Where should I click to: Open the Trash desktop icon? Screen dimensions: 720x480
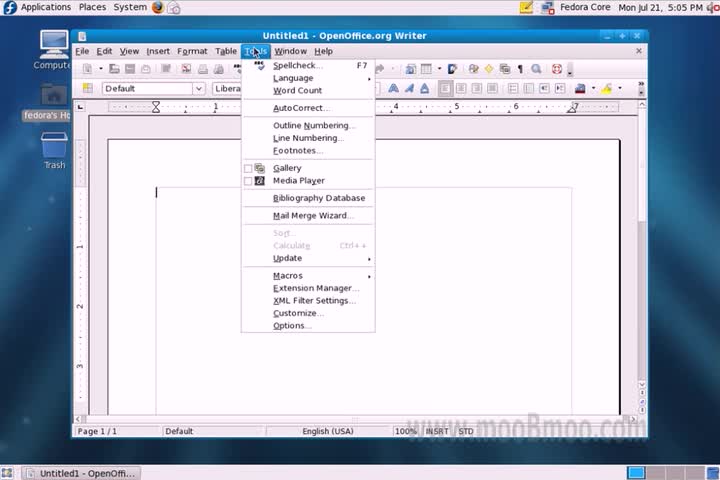(54, 150)
